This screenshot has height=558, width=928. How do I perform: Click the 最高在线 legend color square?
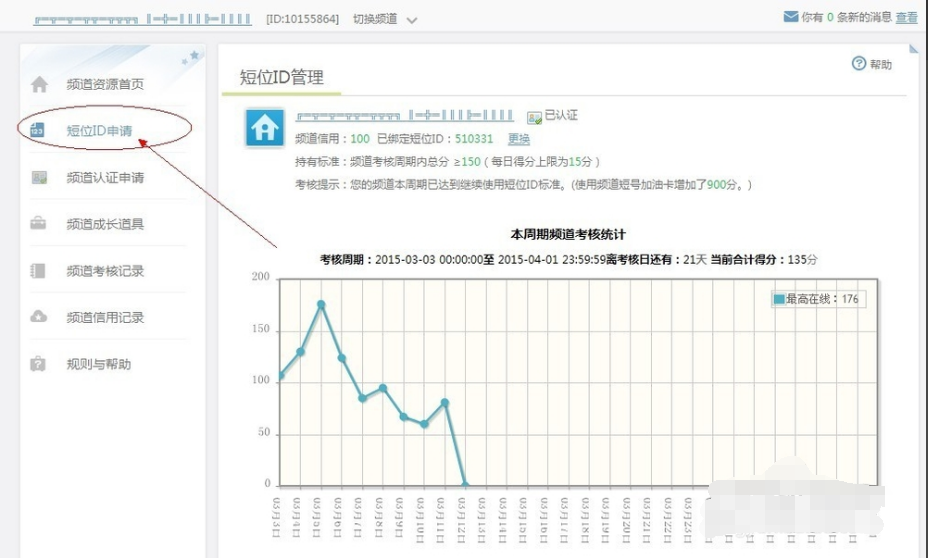pos(779,299)
